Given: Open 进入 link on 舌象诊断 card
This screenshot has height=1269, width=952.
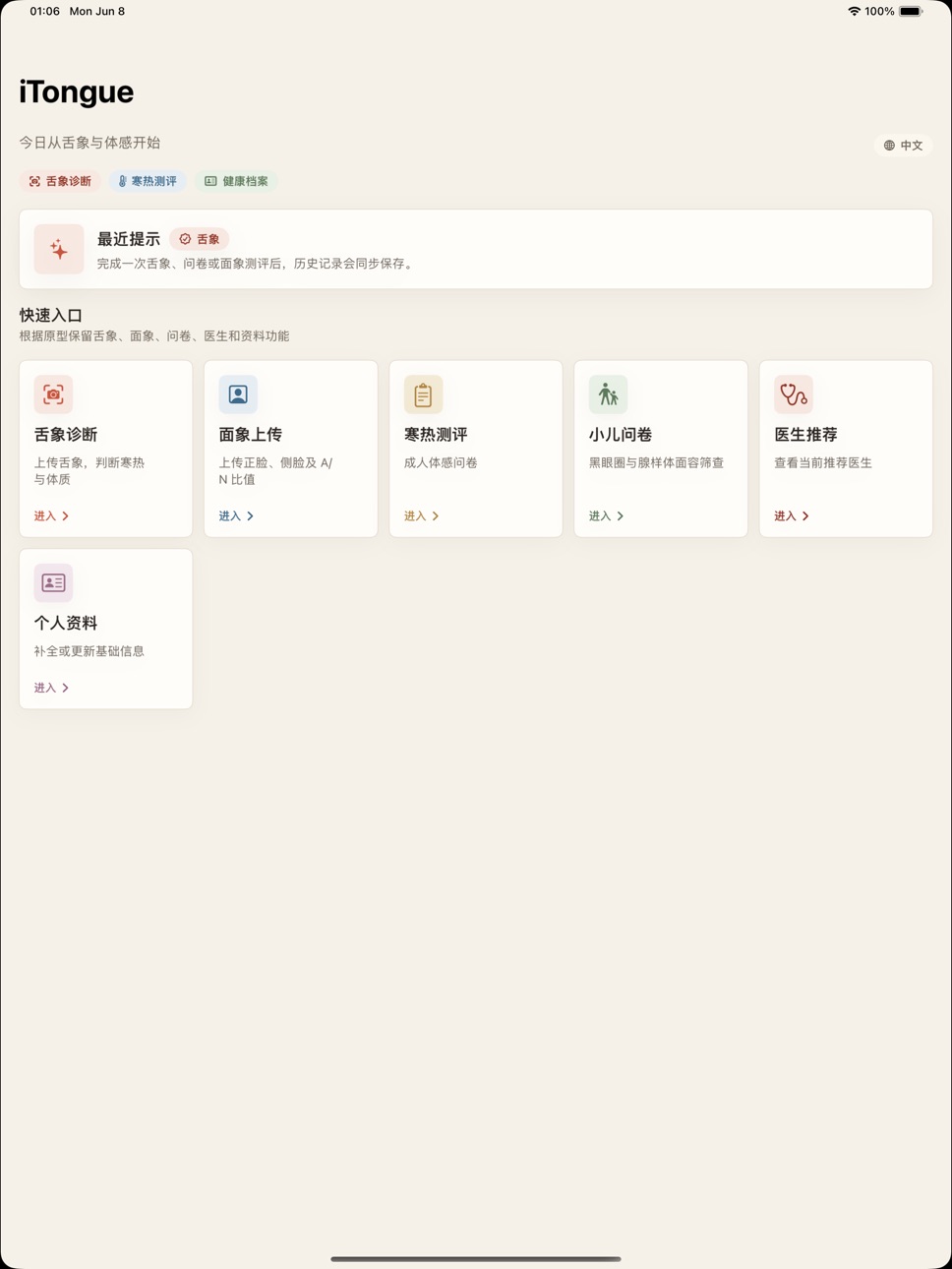Looking at the screenshot, I should coord(52,515).
